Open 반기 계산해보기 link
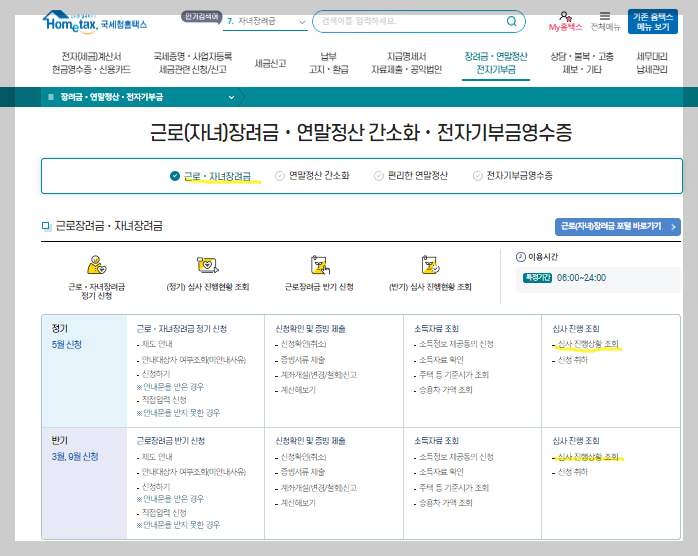The width and height of the screenshot is (698, 556). (298, 503)
